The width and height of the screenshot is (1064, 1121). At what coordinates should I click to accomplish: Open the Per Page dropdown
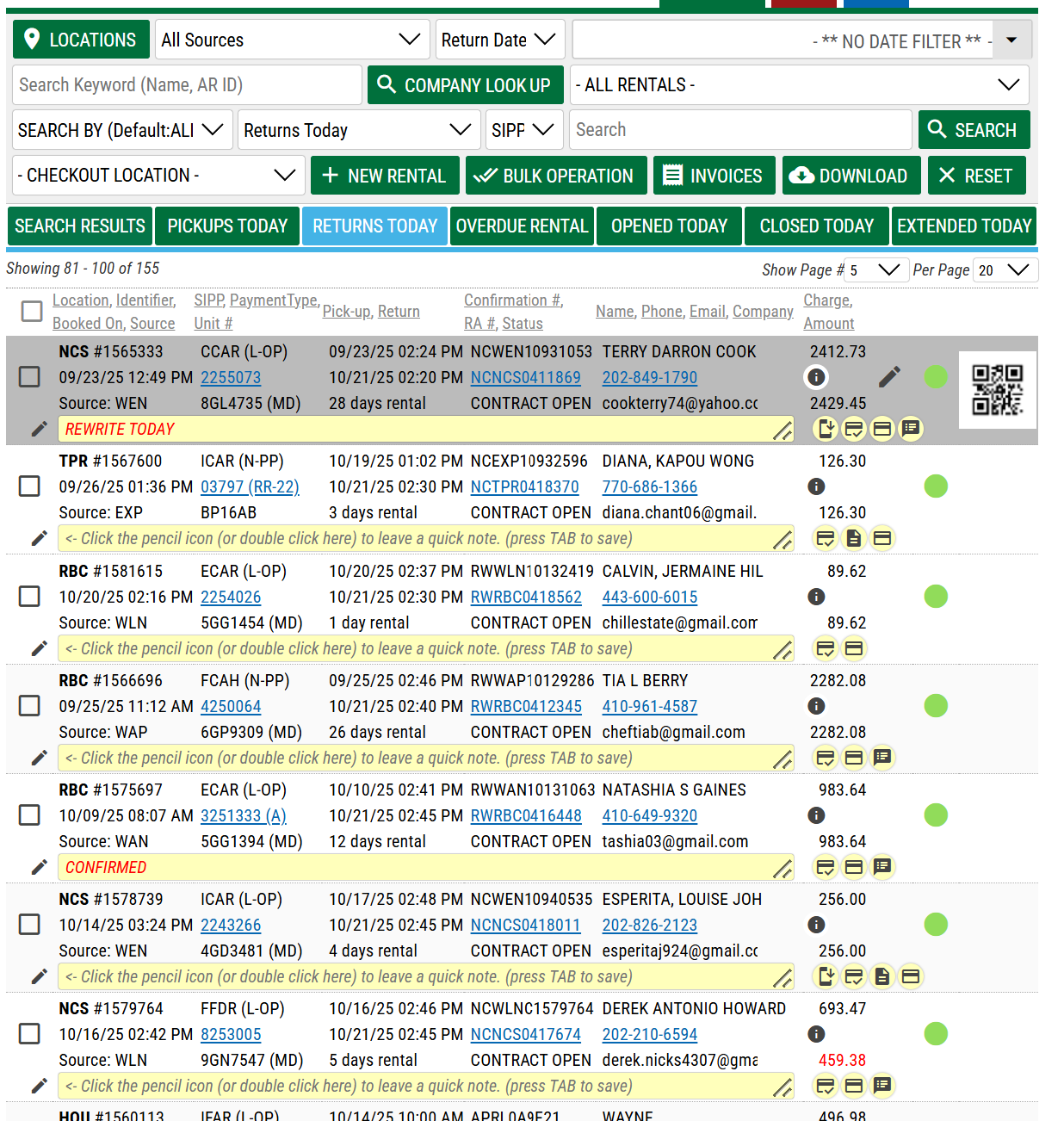point(1005,270)
